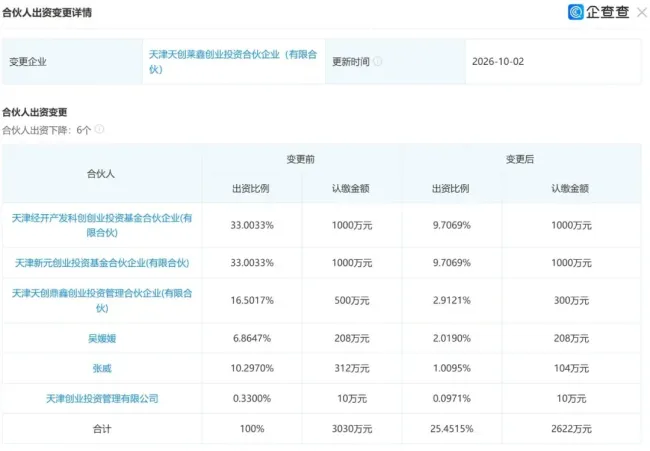Select 16.5017% in the 天创鼎鑫 row
Screen dimensions: 650x451
(252, 301)
